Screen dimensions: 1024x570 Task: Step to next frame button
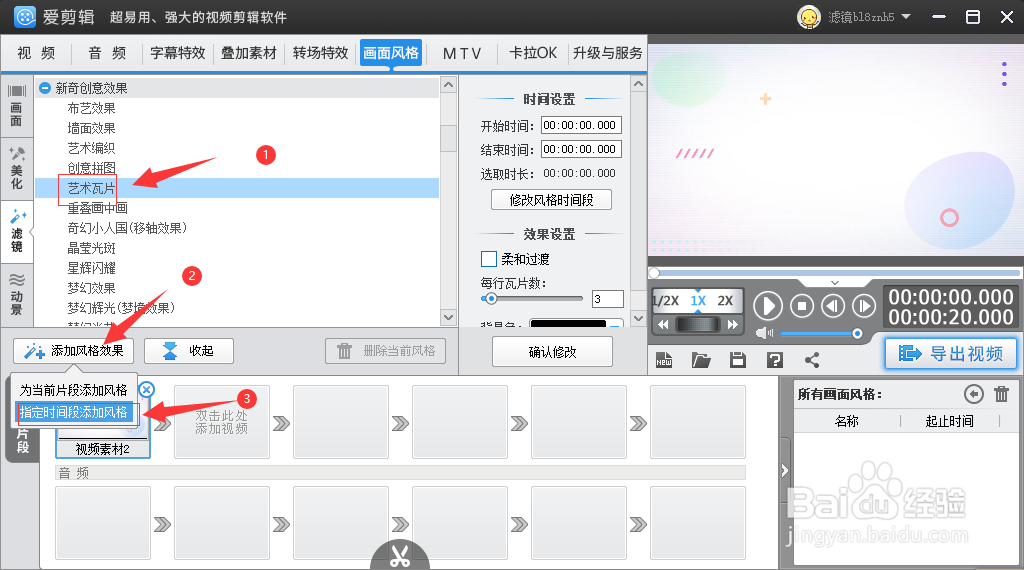(x=864, y=306)
